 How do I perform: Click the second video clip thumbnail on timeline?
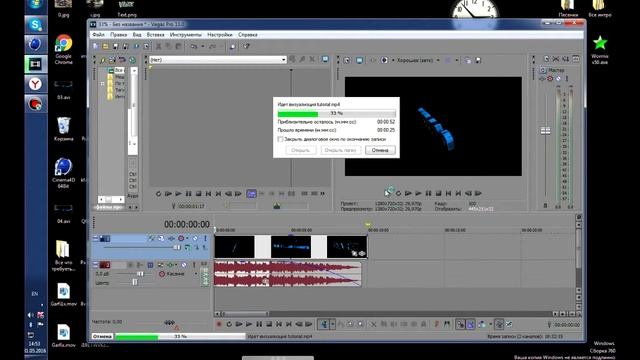(291, 247)
